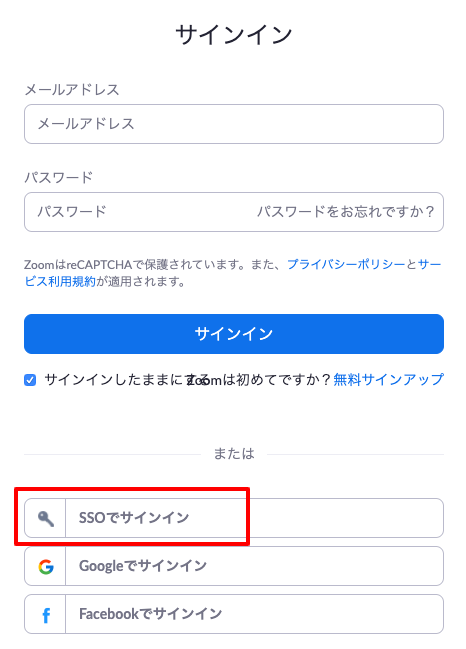Screen dimensions: 466x649
Task: Select the Googleでサインイン button
Action: point(234,566)
